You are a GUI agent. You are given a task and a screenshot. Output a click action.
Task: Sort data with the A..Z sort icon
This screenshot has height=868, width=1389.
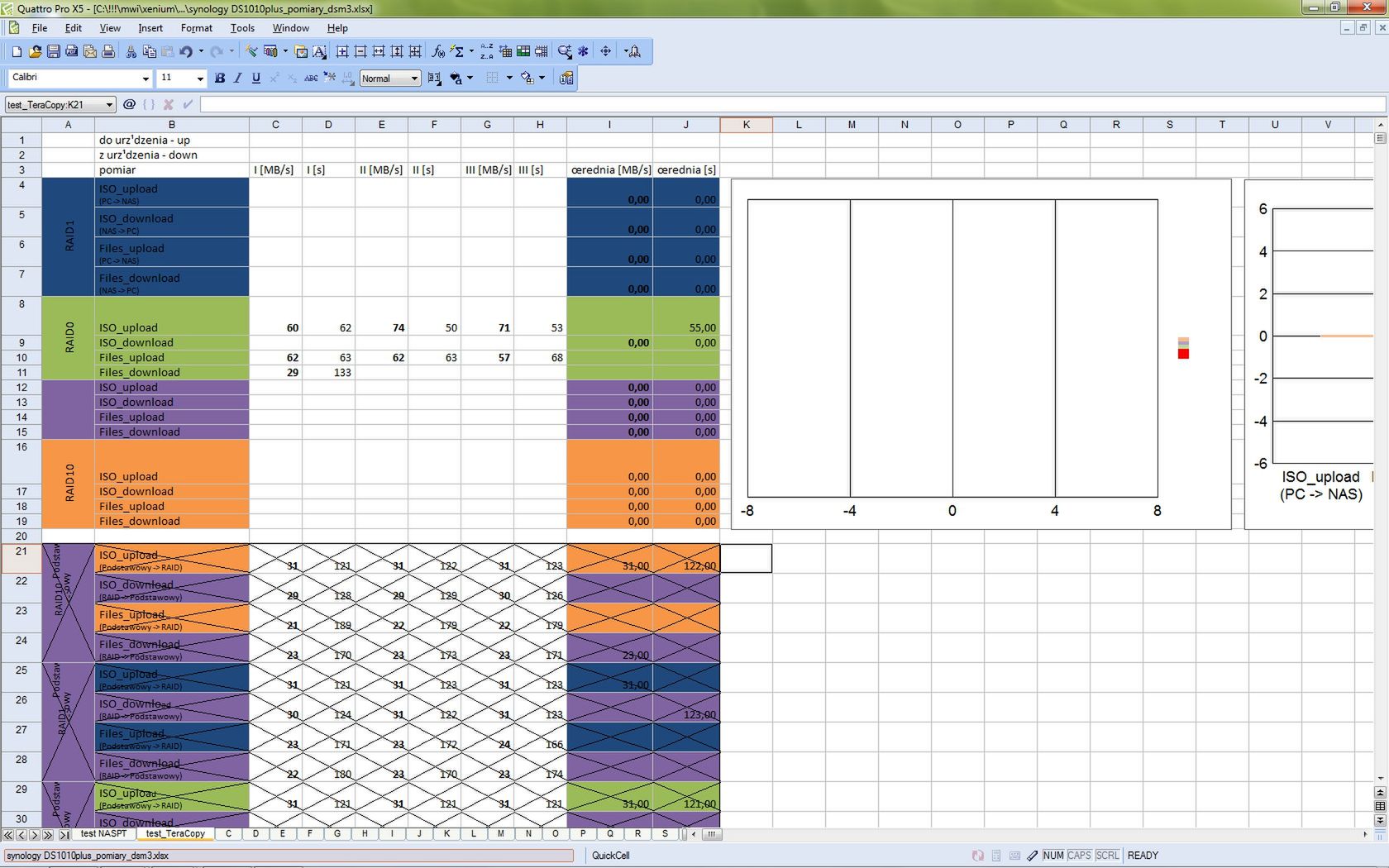point(486,51)
